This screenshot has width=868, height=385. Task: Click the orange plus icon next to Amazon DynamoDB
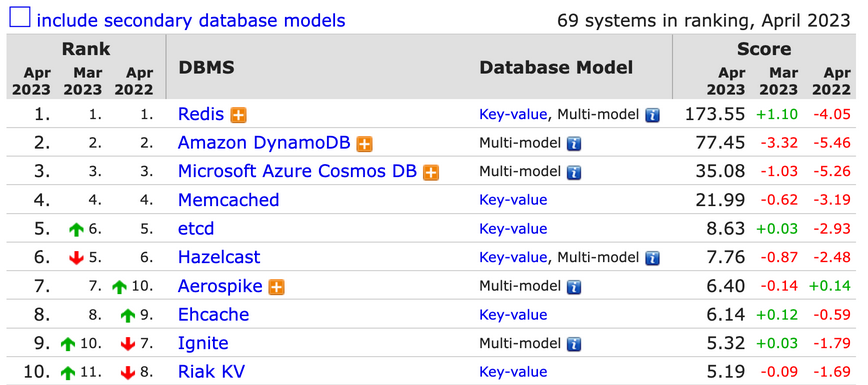point(364,144)
